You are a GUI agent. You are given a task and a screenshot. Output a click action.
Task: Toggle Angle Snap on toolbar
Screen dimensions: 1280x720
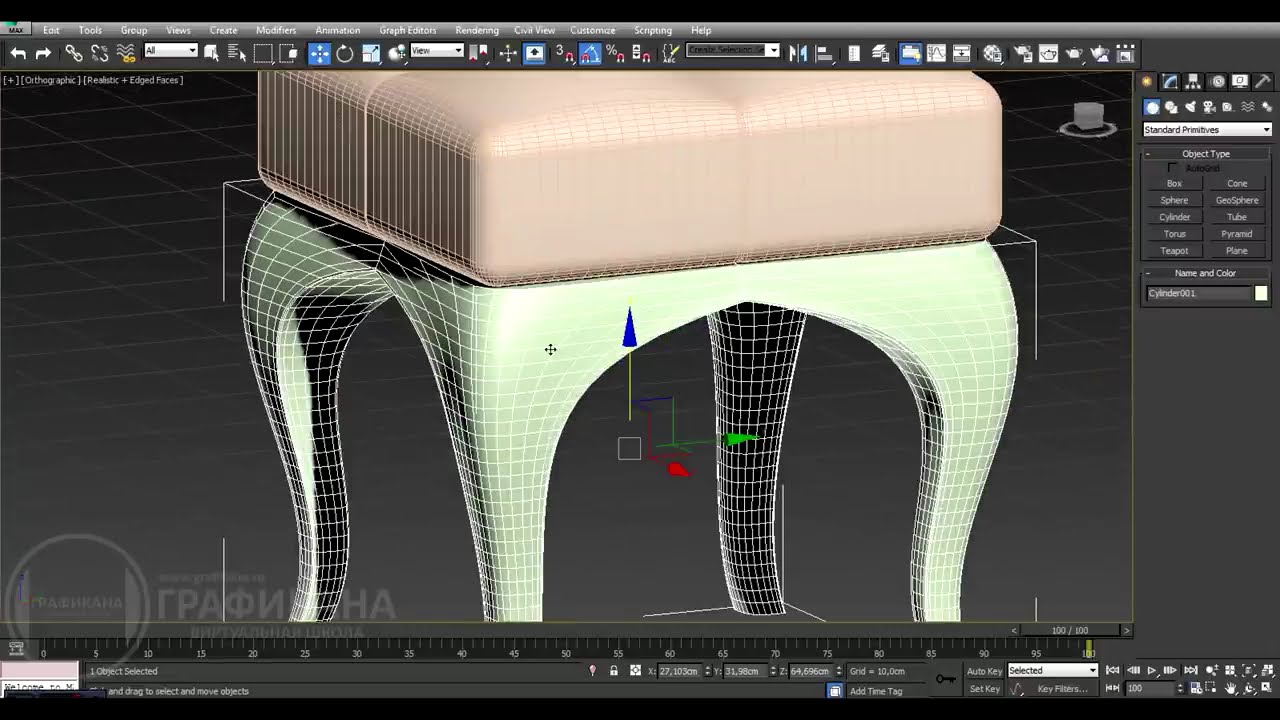tap(591, 53)
